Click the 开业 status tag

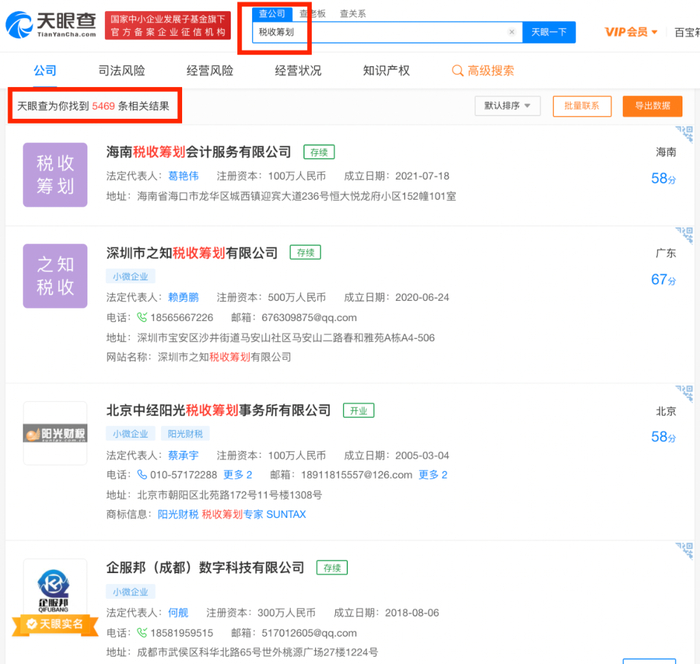pyautogui.click(x=358, y=410)
